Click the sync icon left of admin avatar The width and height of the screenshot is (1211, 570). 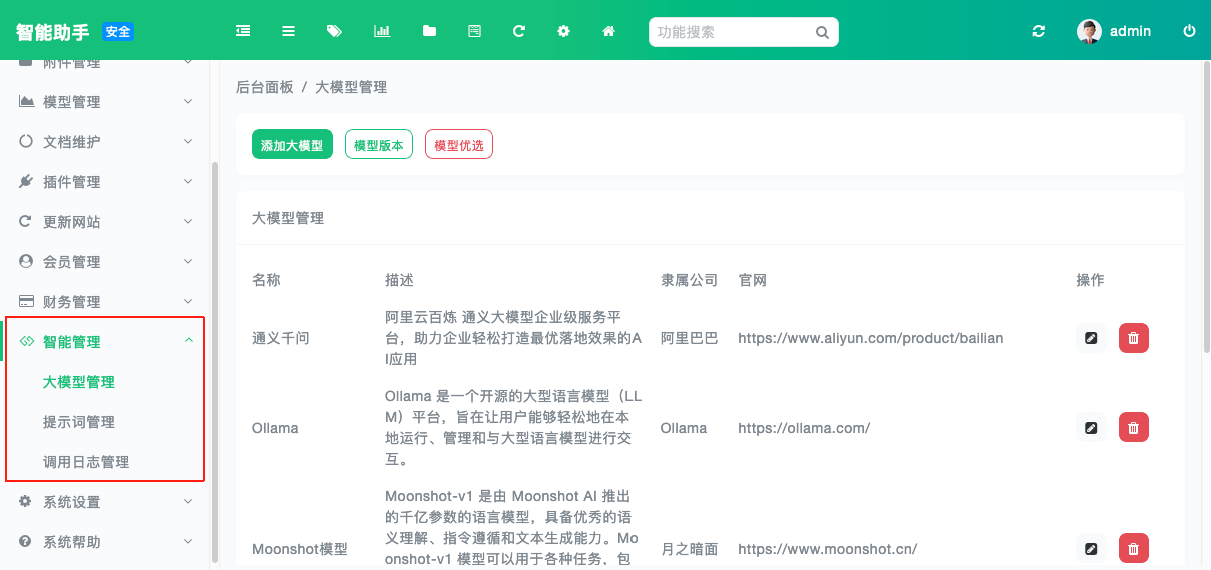point(1039,31)
